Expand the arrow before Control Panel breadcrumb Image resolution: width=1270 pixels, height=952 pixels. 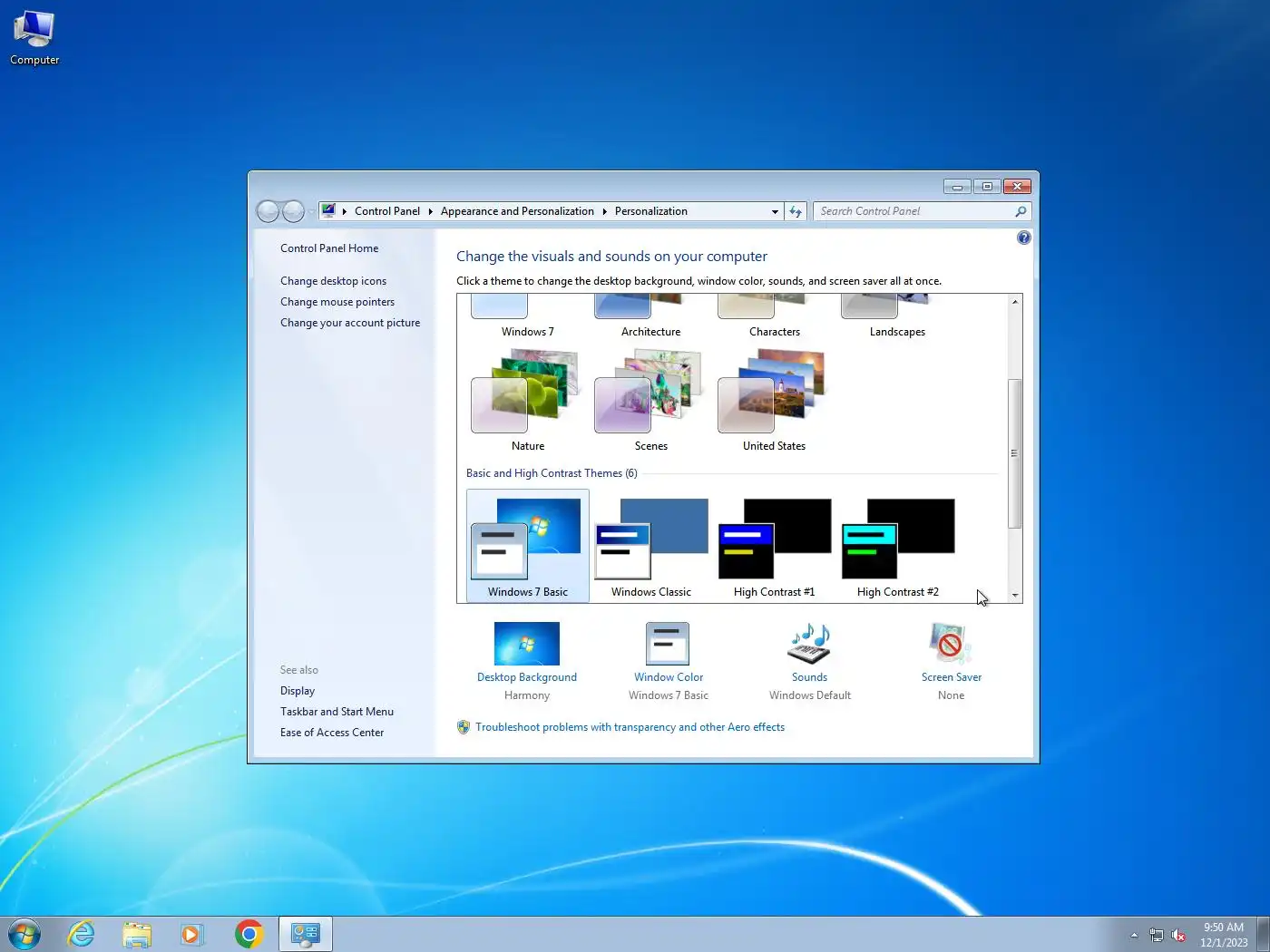345,211
